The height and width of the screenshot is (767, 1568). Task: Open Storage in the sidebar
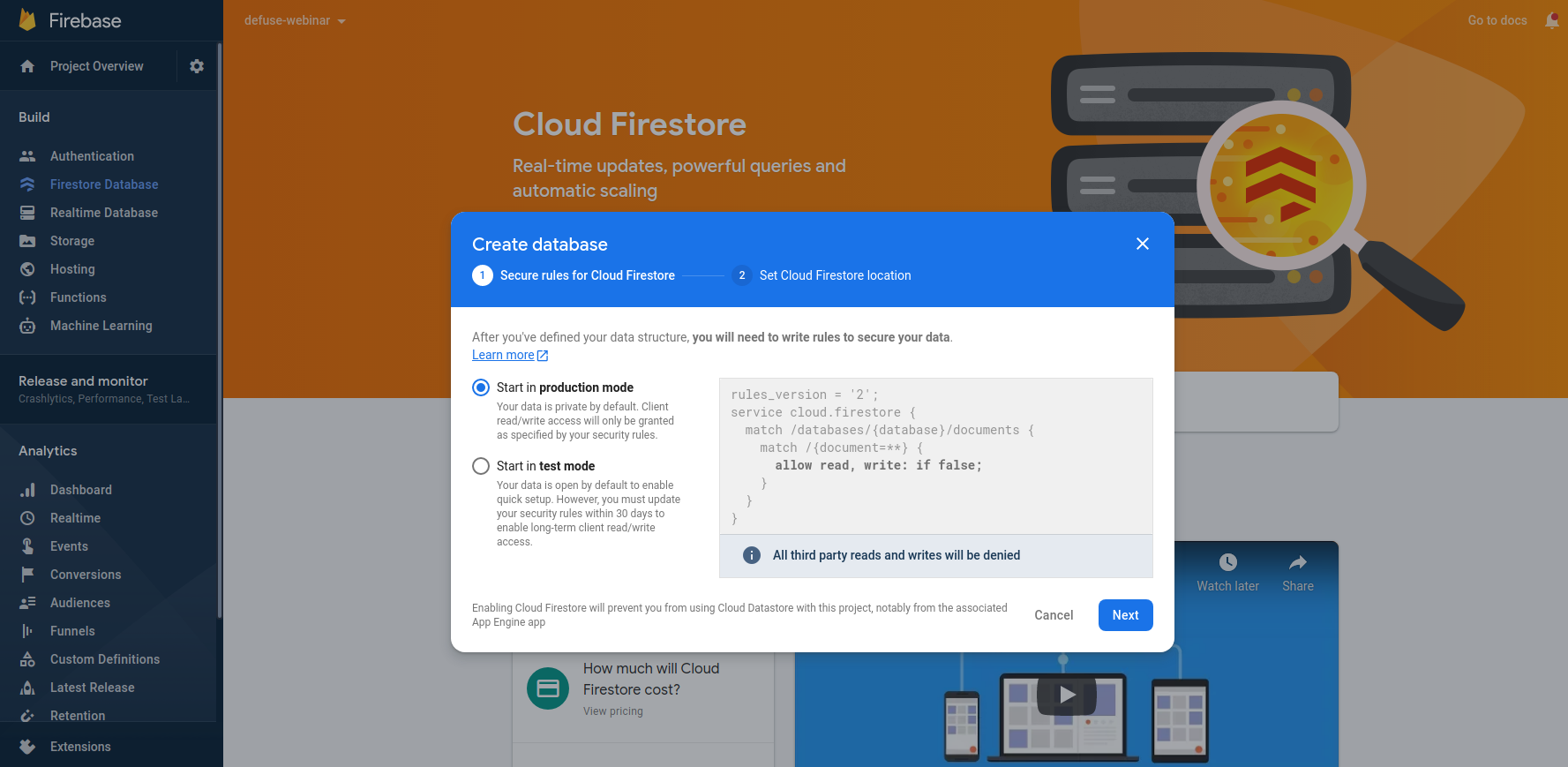72,241
